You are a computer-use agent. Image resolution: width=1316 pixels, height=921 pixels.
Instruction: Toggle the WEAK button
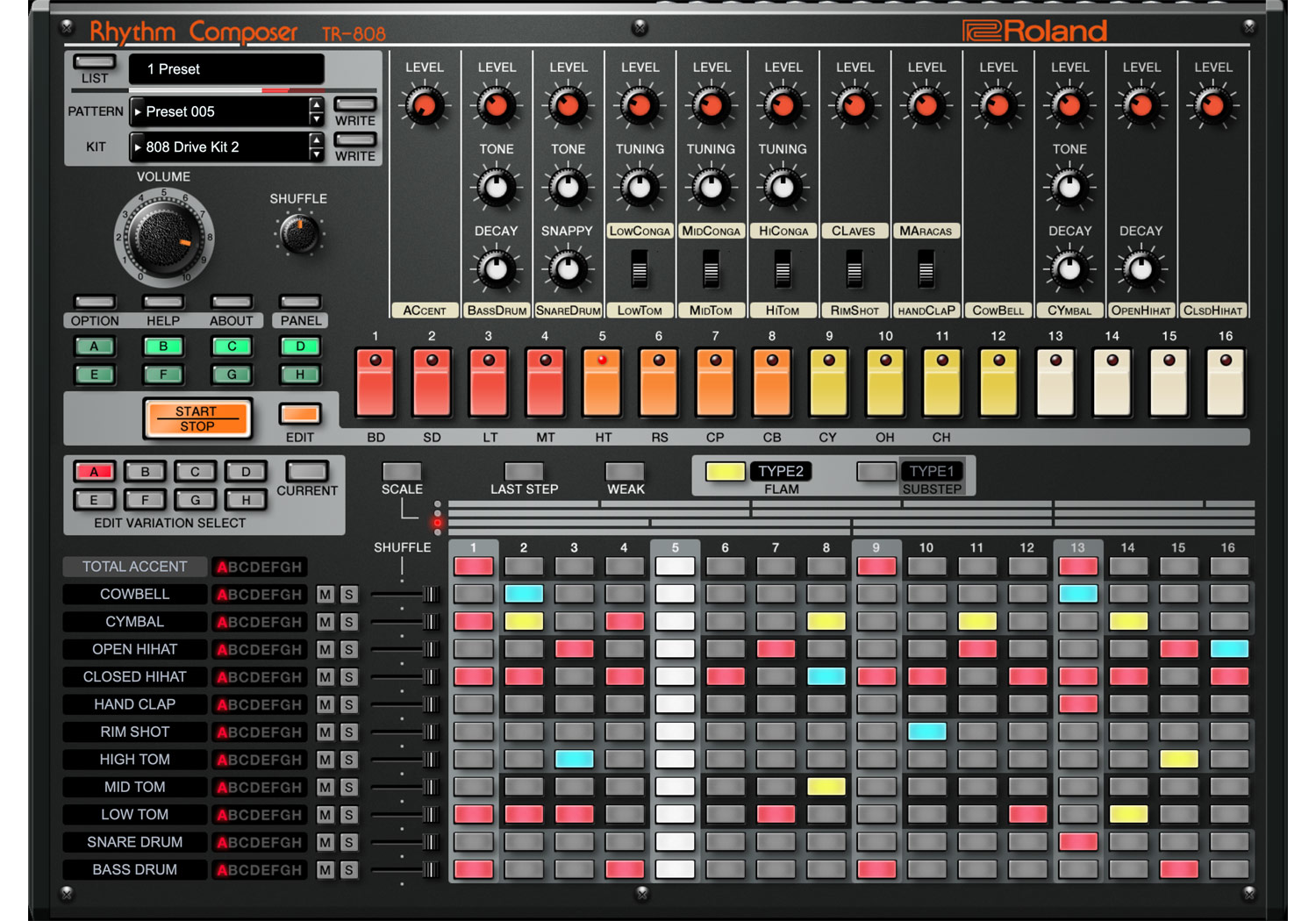[x=625, y=471]
